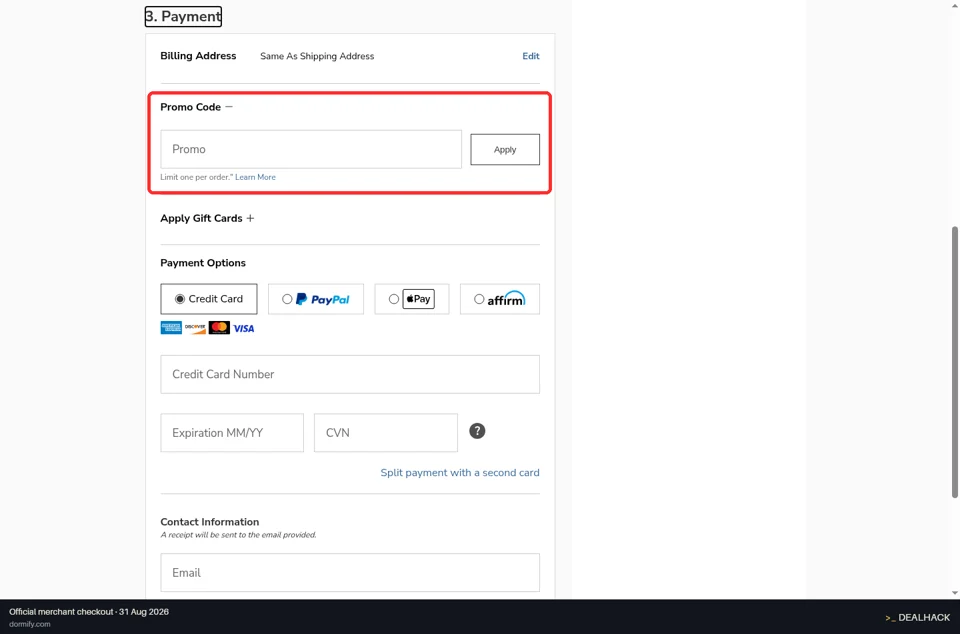The image size is (960, 634).
Task: Select the PayPal payment radio button
Action: pyautogui.click(x=287, y=299)
